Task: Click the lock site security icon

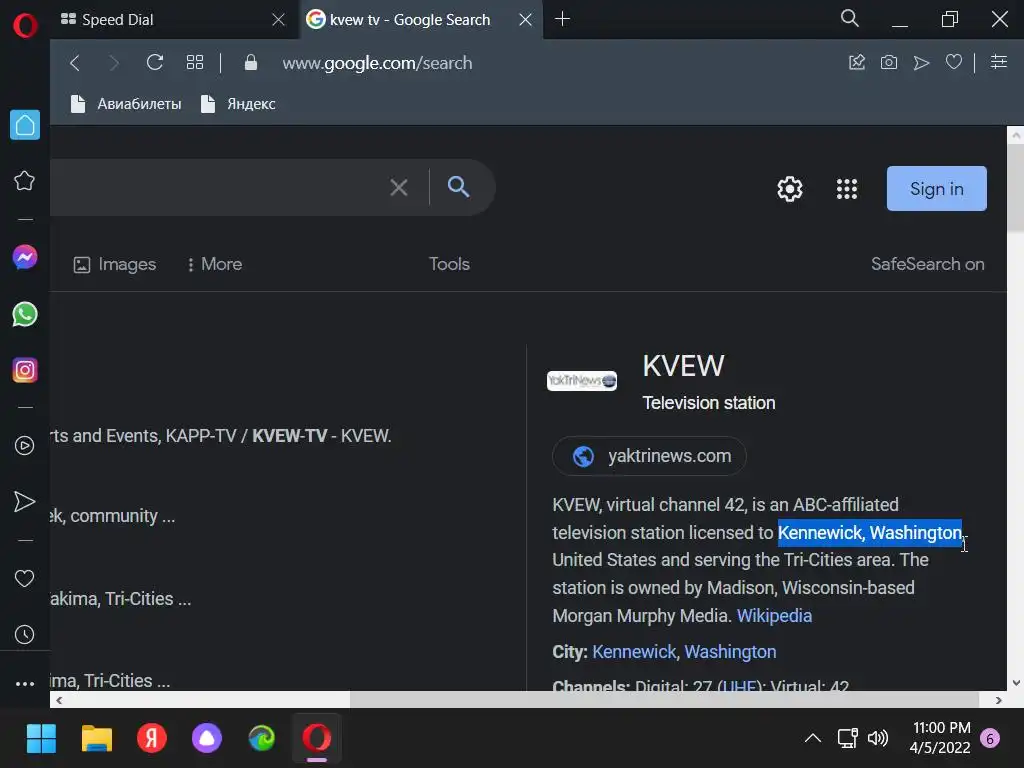Action: (251, 63)
